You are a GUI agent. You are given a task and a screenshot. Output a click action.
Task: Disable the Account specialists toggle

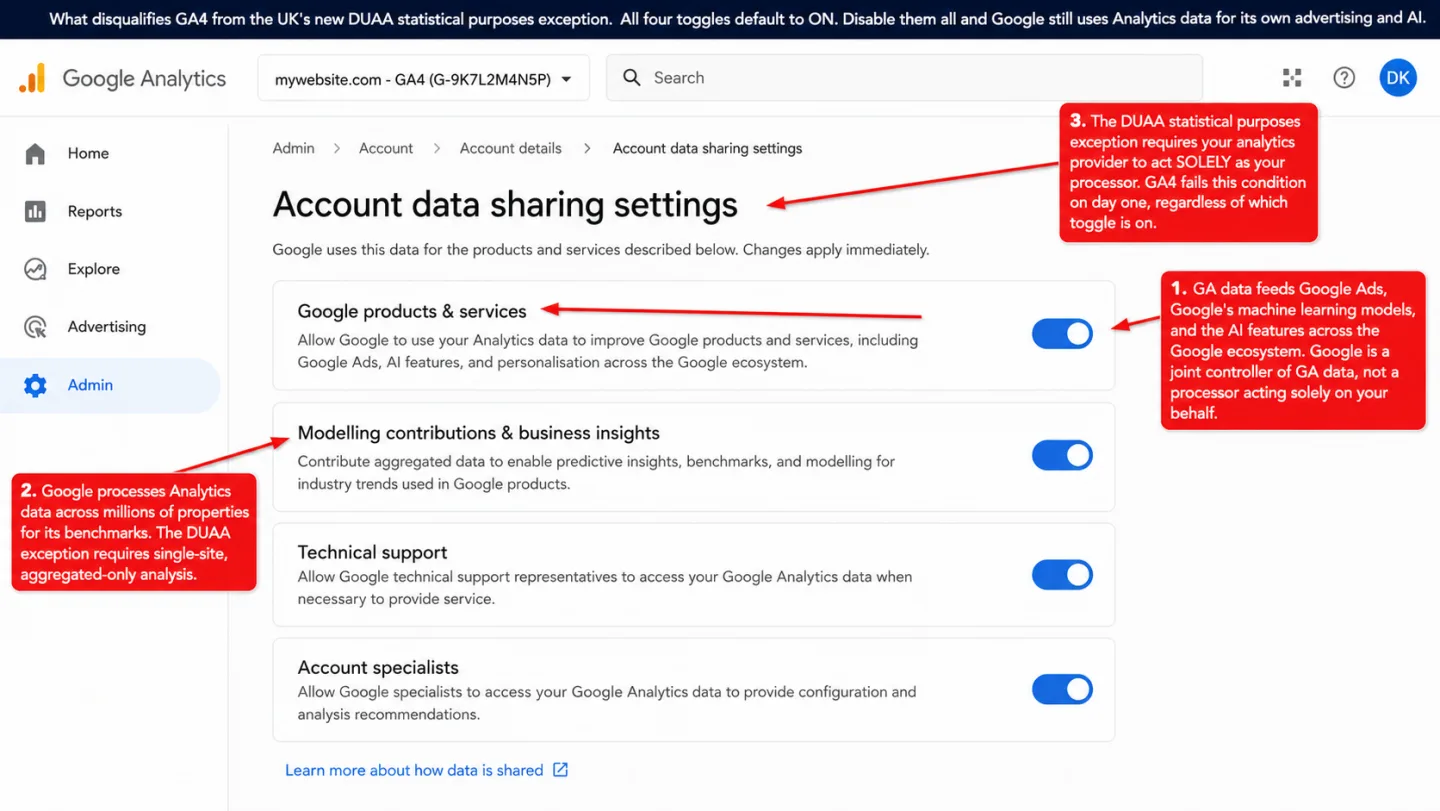(1062, 689)
